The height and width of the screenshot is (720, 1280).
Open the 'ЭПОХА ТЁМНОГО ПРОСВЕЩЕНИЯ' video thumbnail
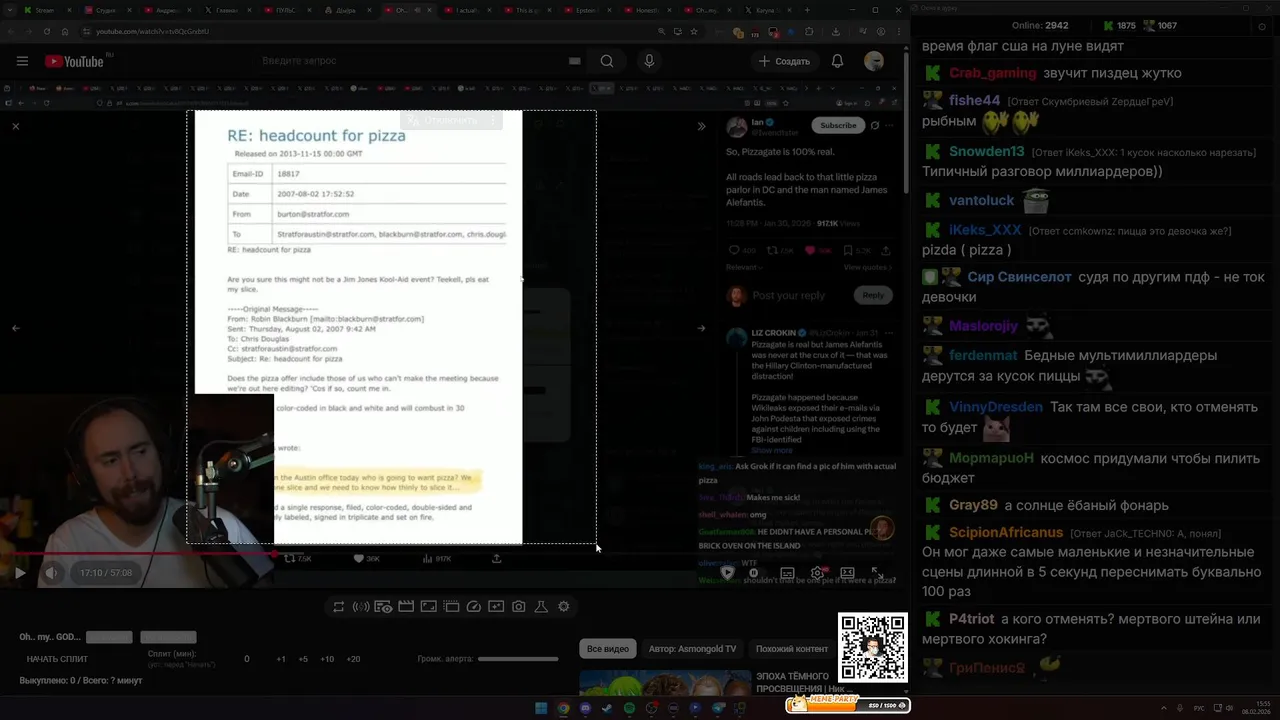coord(665,682)
